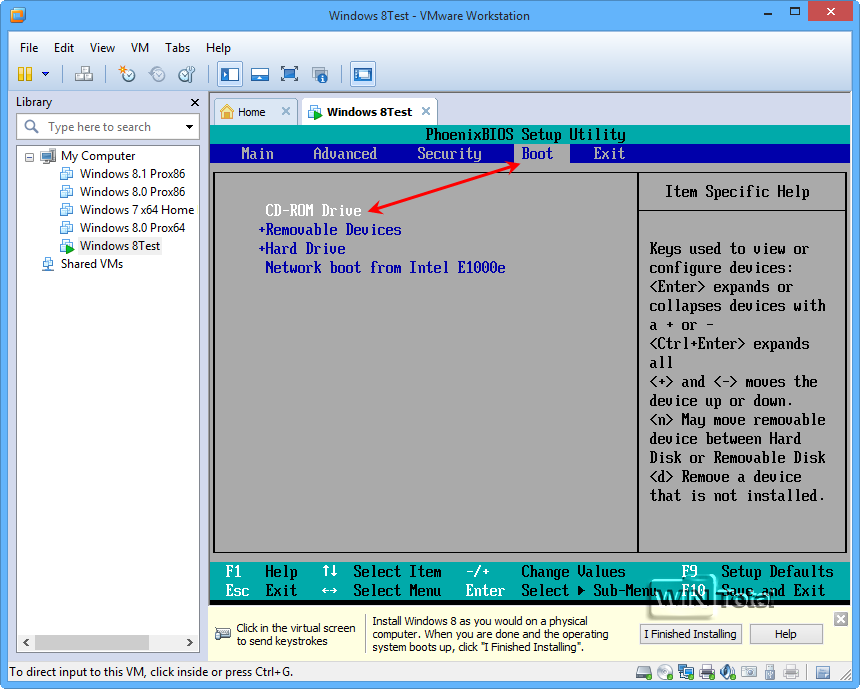The width and height of the screenshot is (860, 689).
Task: Toggle the thumbnail bar view button
Action: click(x=260, y=74)
